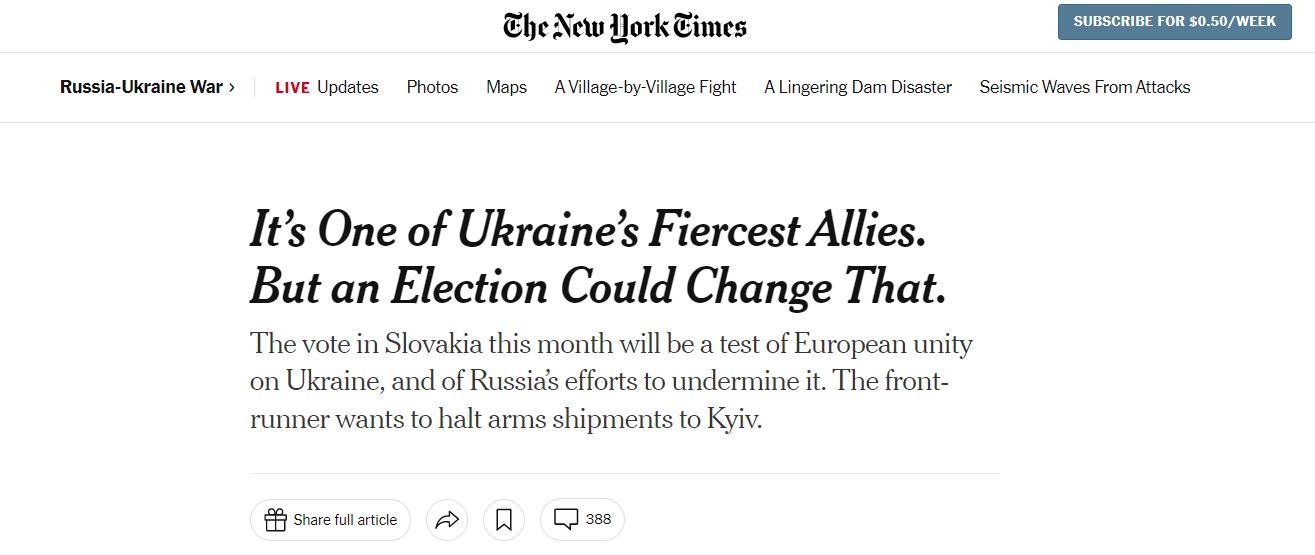This screenshot has width=1315, height=555.
Task: Click the curved arrow share icon
Action: click(x=447, y=520)
